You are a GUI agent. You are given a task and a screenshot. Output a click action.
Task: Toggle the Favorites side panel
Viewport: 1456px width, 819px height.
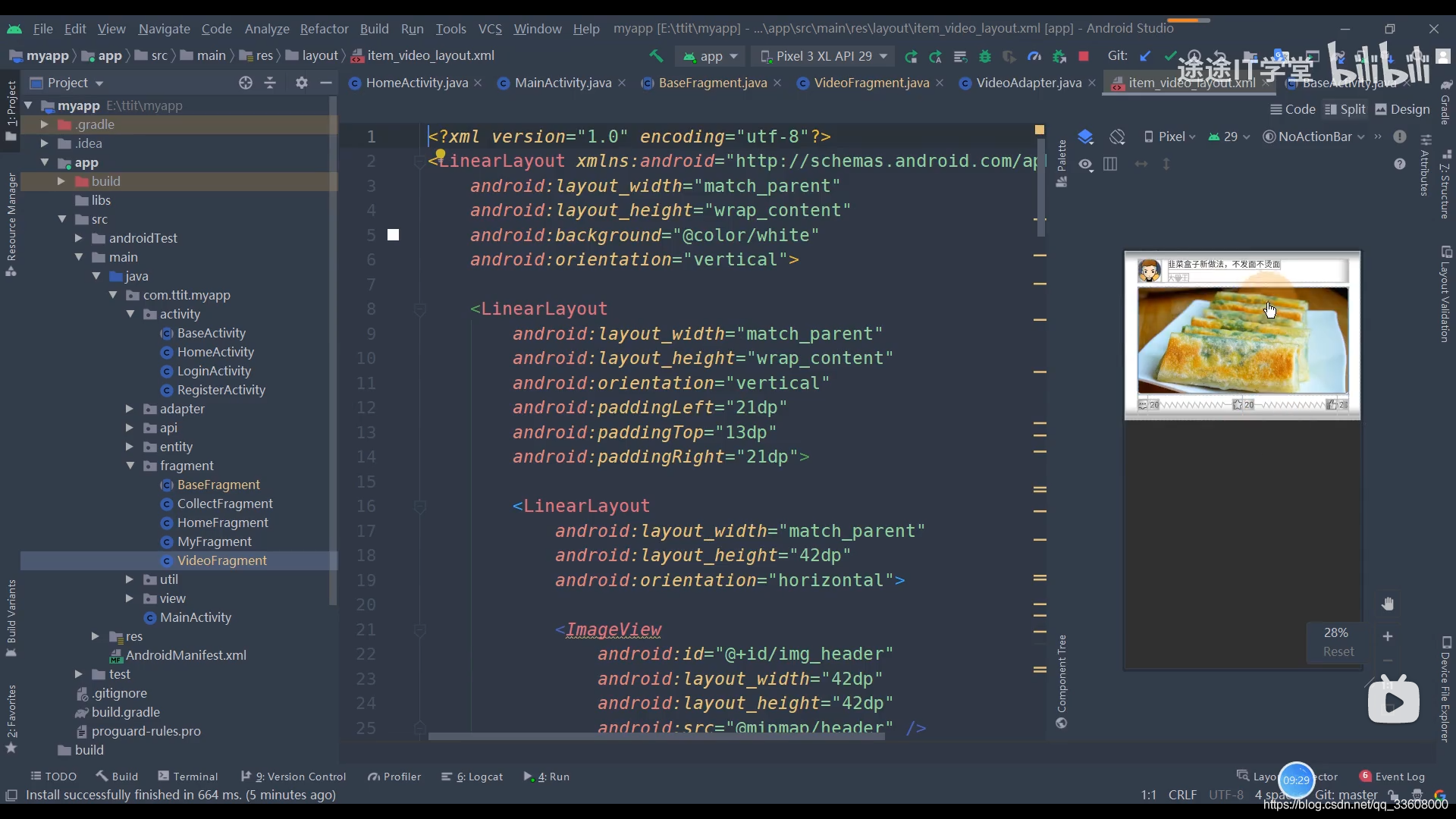click(11, 719)
